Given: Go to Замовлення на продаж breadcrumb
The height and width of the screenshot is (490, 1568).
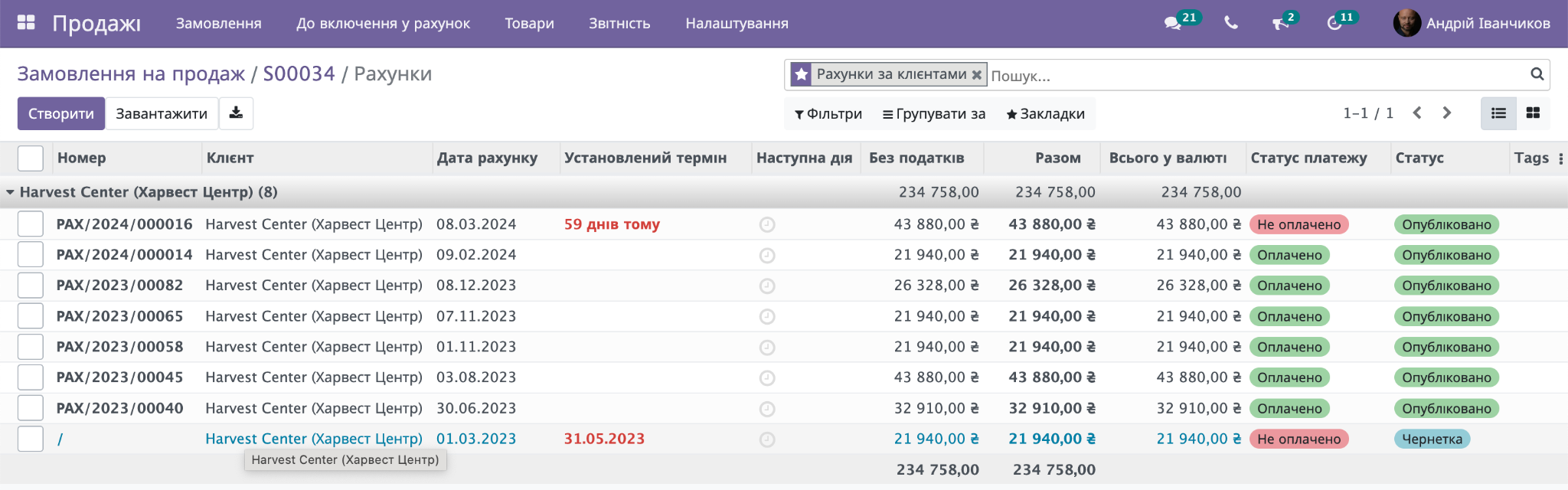Looking at the screenshot, I should click(131, 73).
